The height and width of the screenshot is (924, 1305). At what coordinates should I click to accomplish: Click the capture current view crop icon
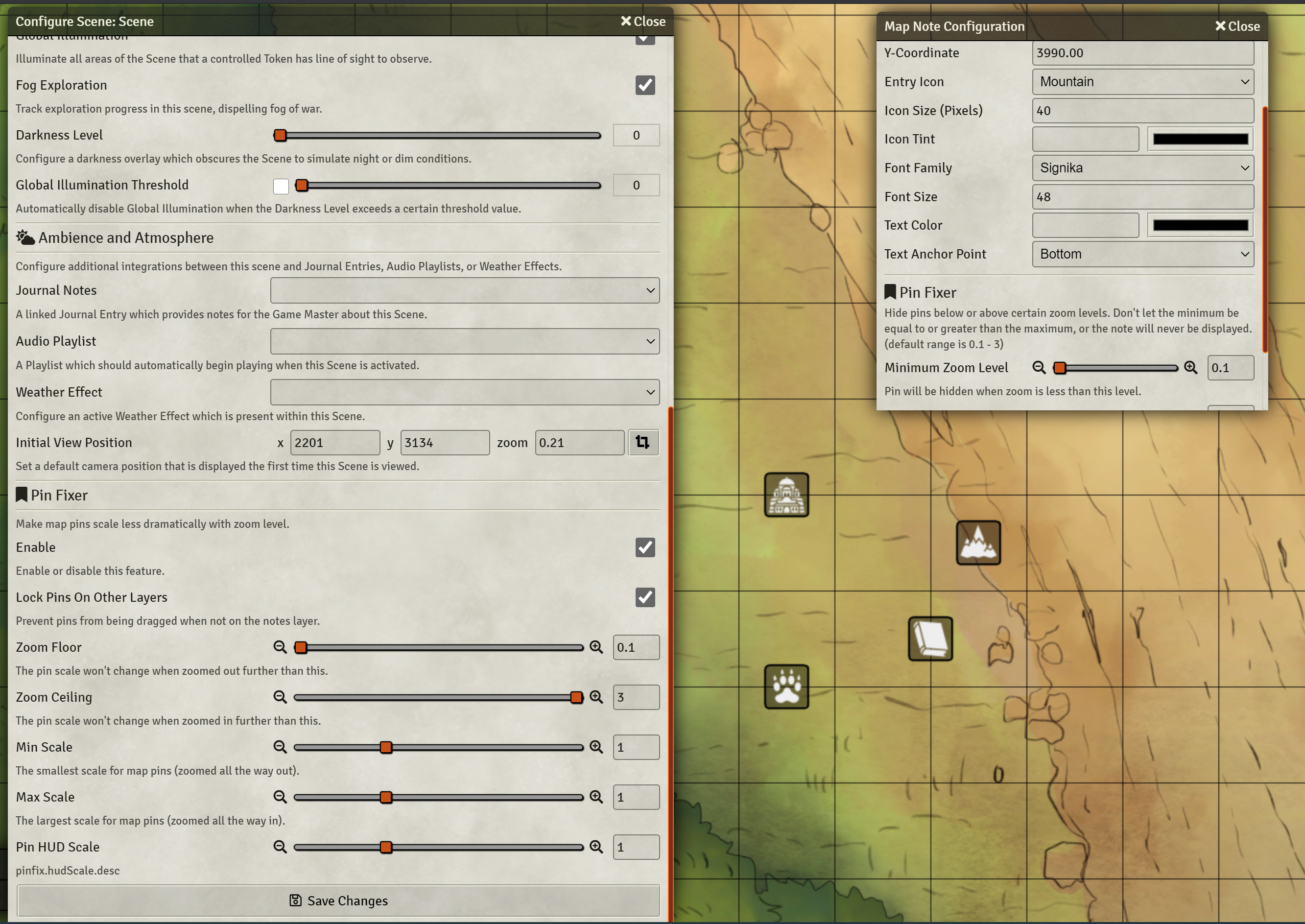(643, 443)
